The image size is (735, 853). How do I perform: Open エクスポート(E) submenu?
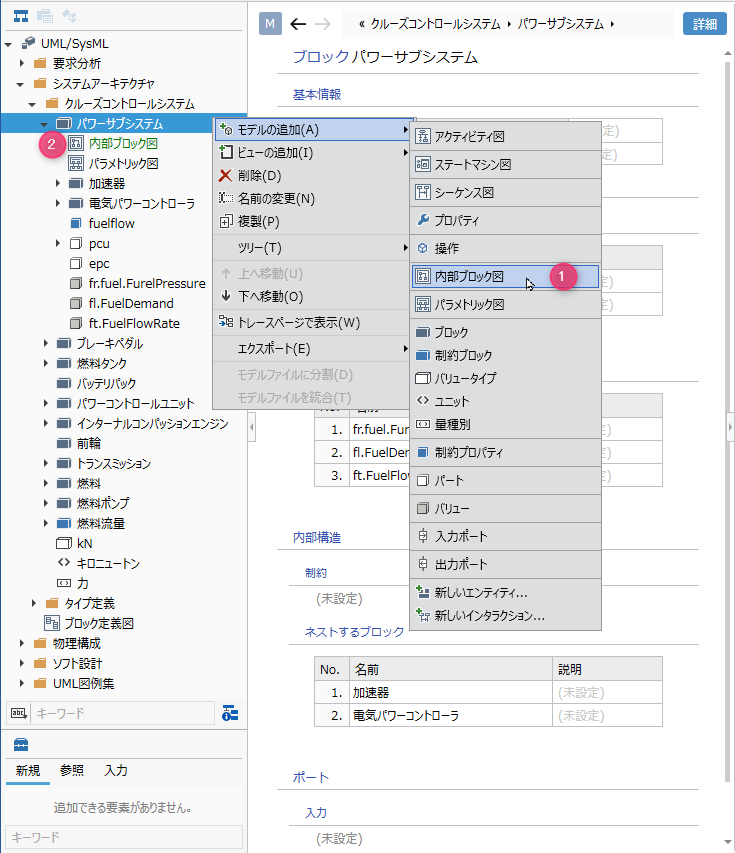312,349
